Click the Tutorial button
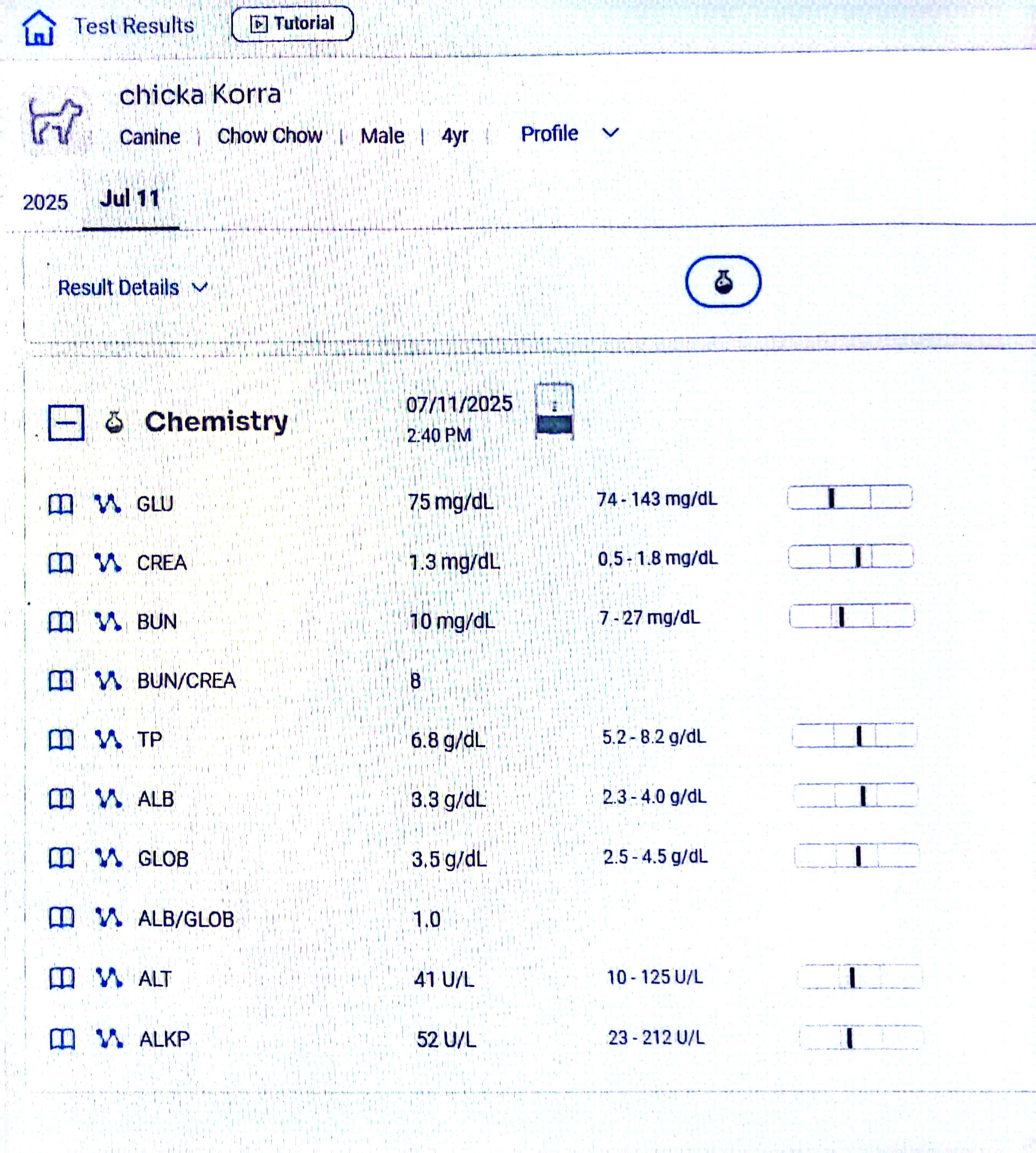Image resolution: width=1036 pixels, height=1153 pixels. [x=292, y=24]
